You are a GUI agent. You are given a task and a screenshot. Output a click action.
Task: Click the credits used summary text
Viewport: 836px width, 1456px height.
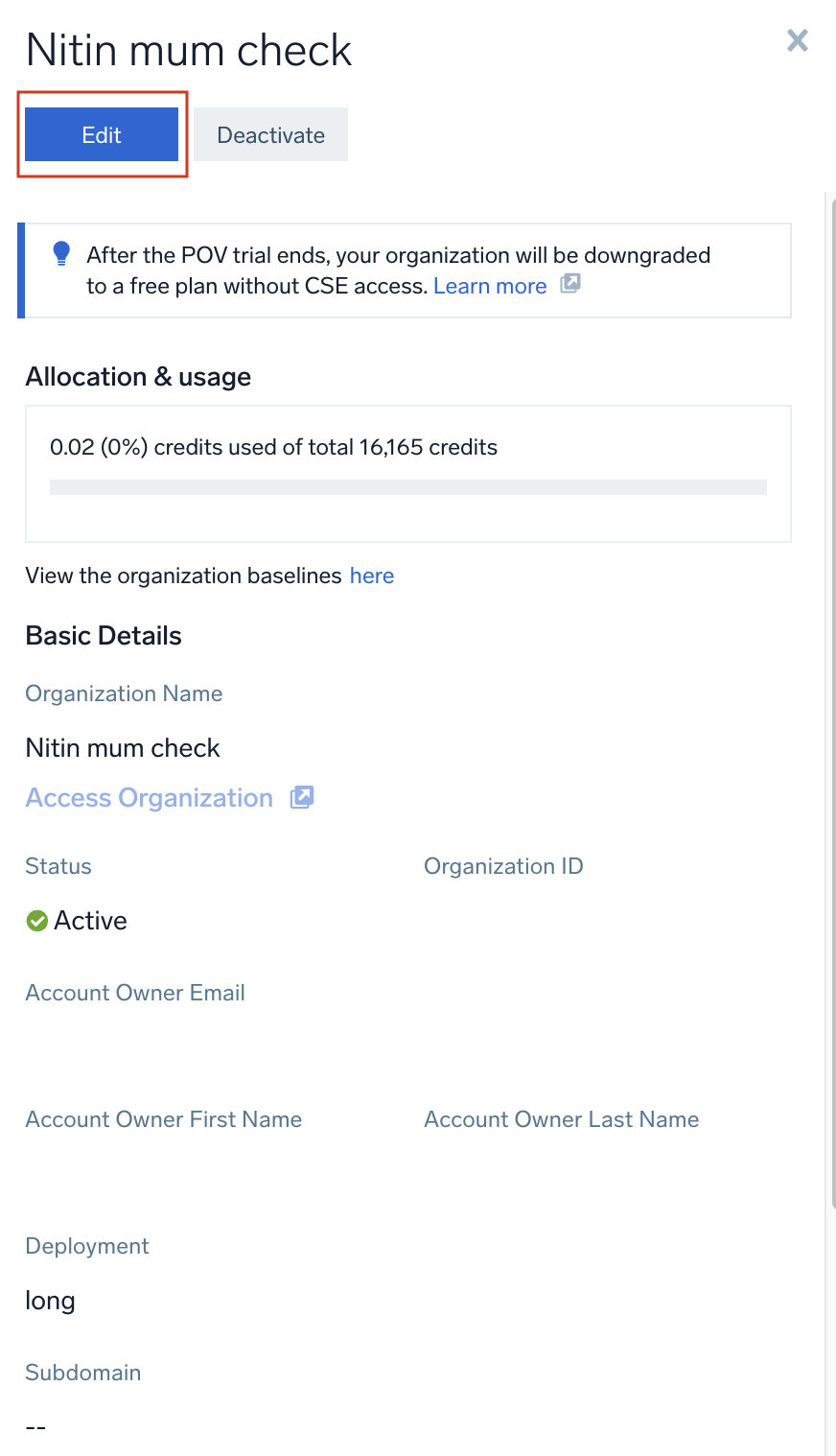pyautogui.click(x=273, y=447)
